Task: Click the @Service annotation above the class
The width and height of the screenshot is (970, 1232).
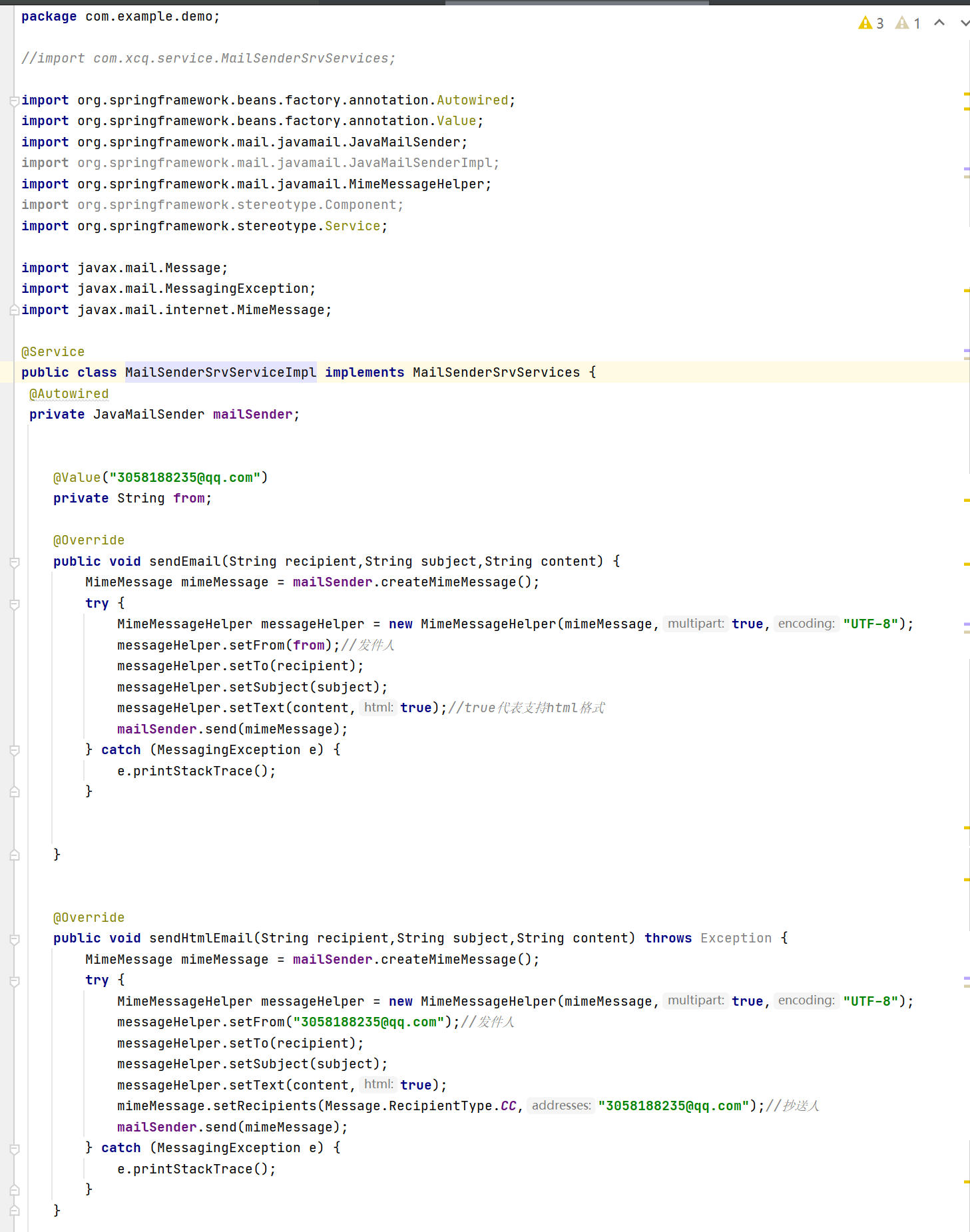Action: 53,351
